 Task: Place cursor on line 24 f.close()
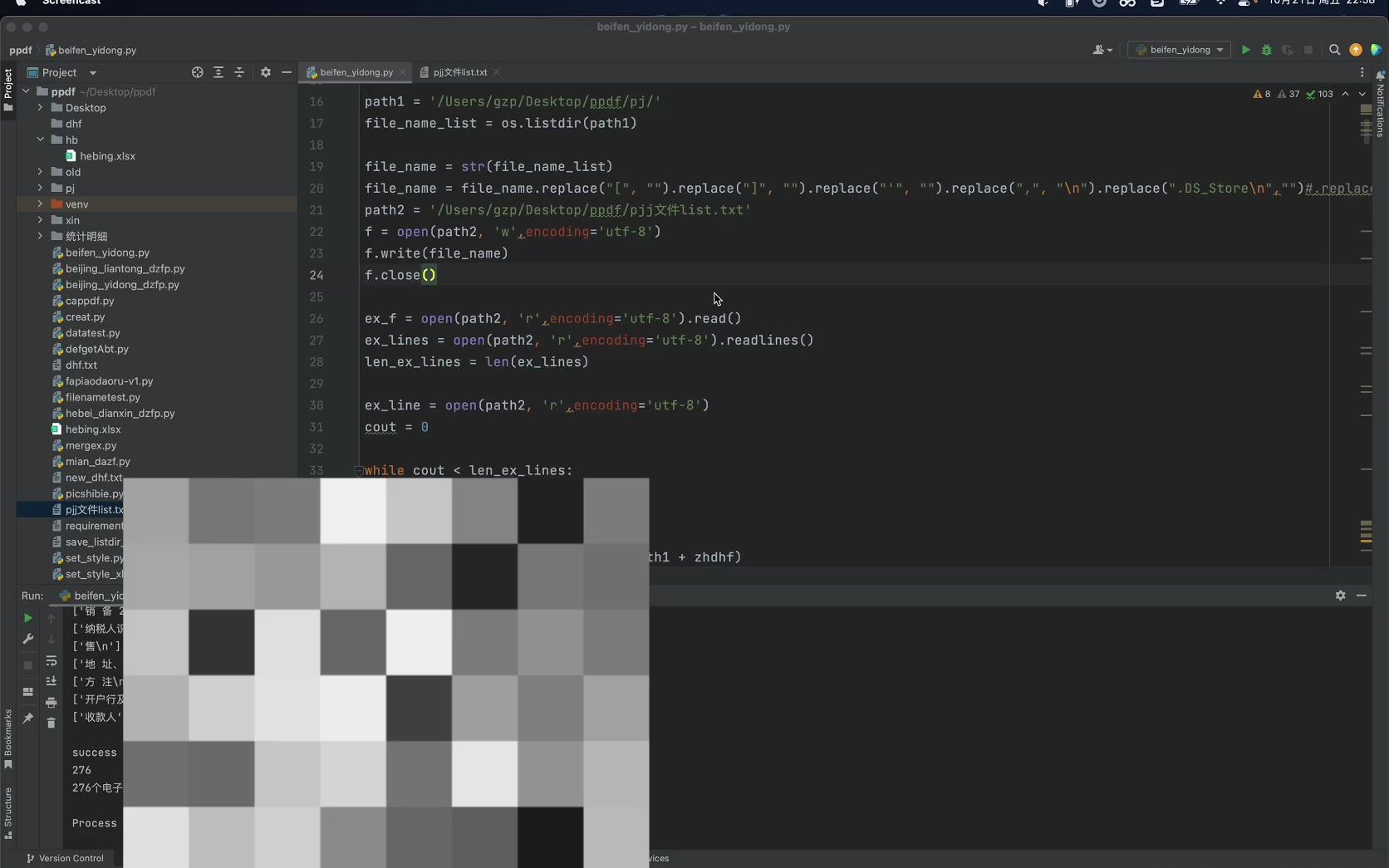pos(400,275)
